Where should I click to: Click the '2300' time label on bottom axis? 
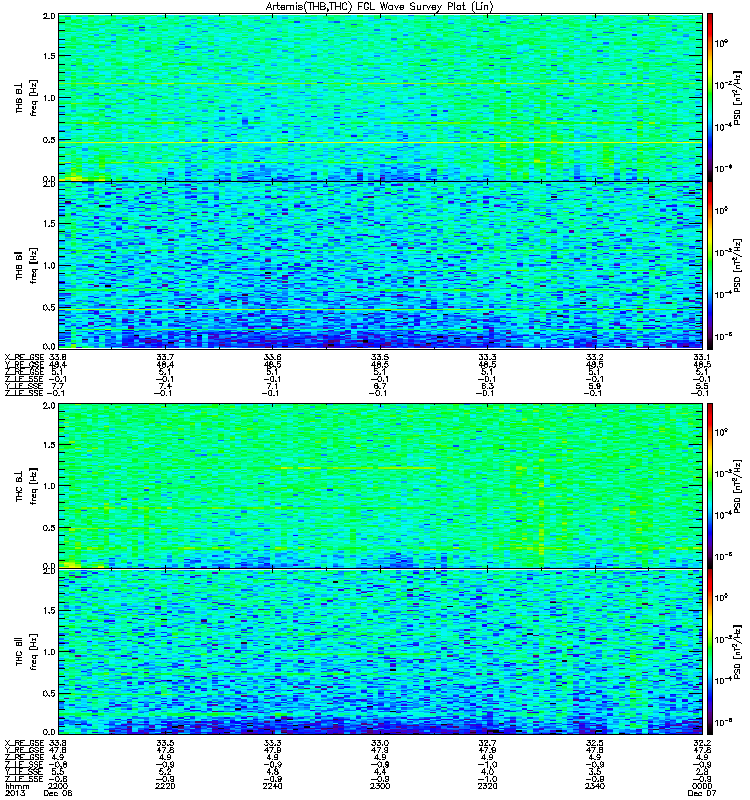380,786
